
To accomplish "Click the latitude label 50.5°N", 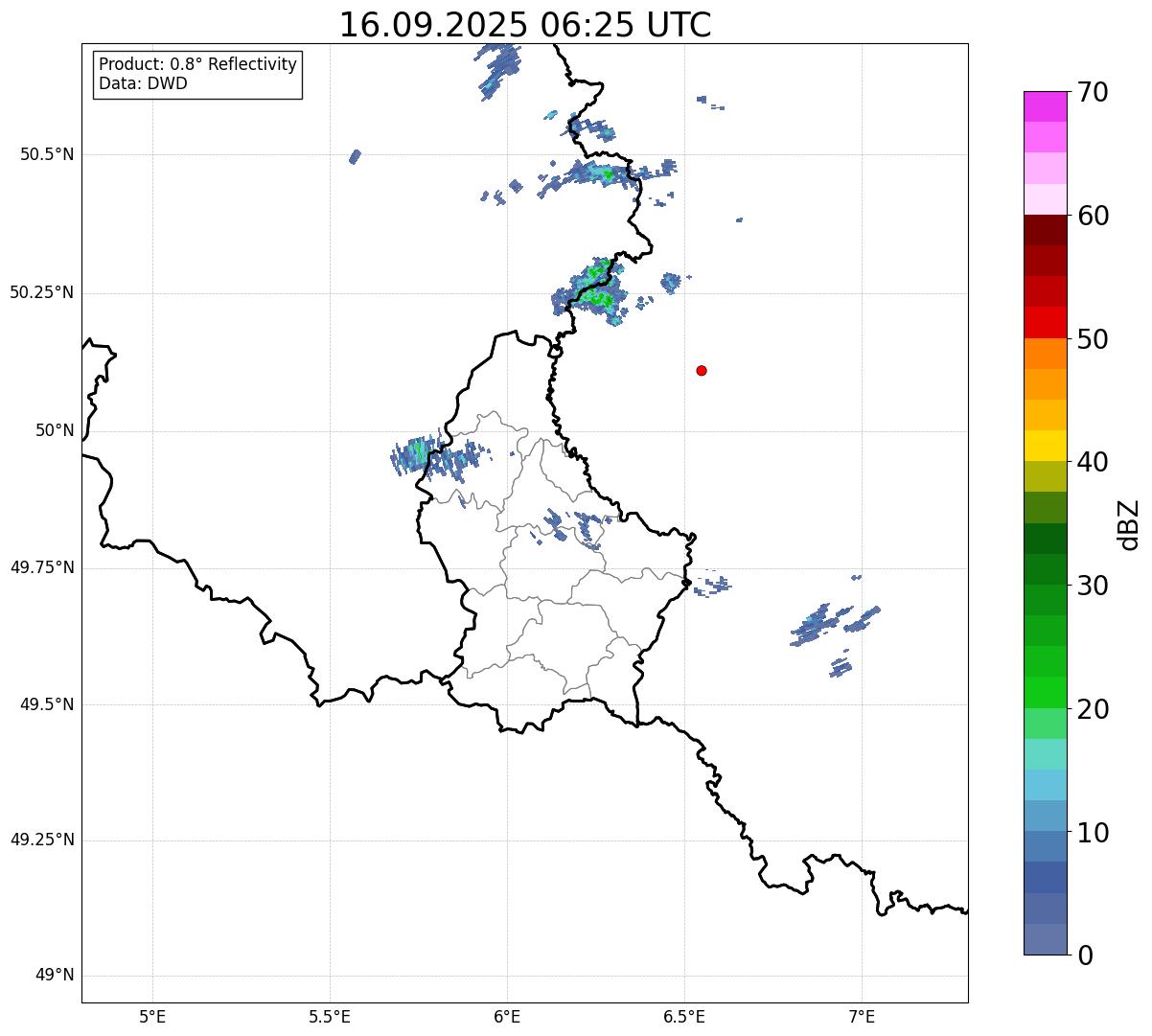I will point(47,154).
